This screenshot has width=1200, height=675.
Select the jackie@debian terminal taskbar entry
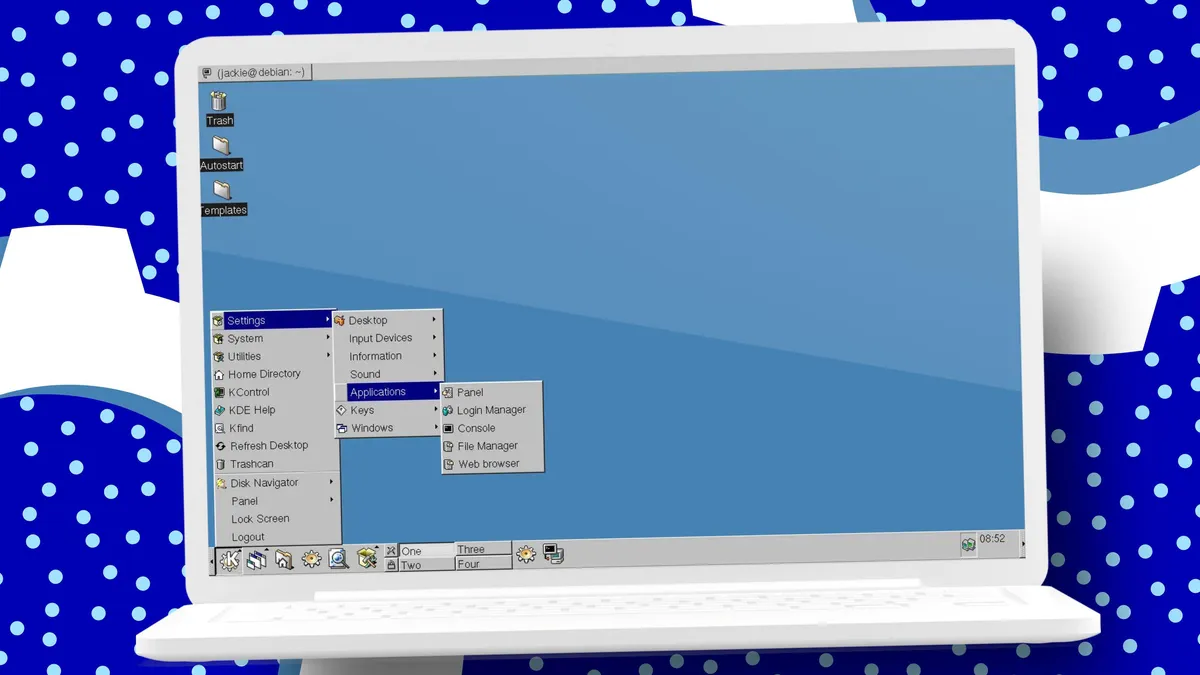click(256, 73)
